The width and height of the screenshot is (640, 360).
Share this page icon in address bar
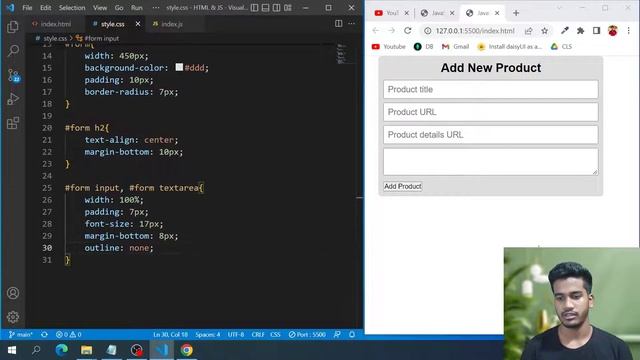coord(529,31)
